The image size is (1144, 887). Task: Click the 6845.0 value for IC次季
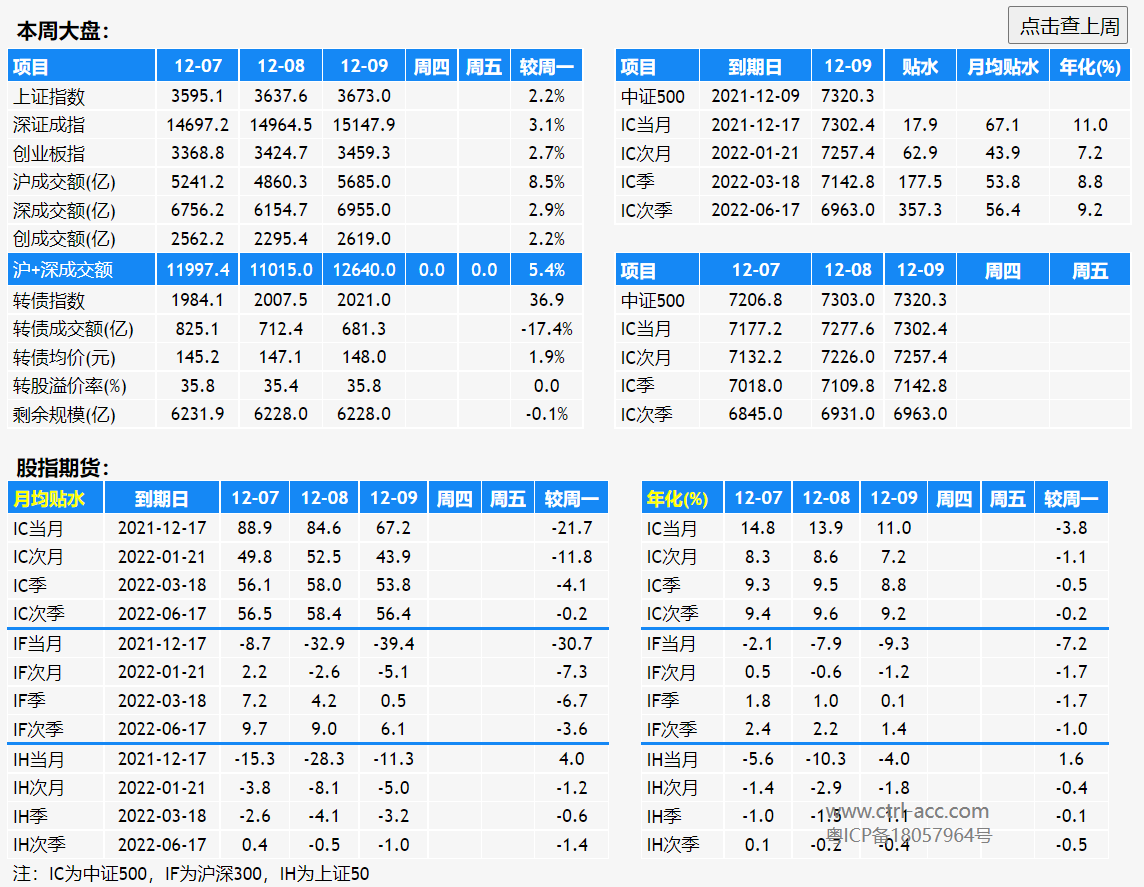click(755, 414)
